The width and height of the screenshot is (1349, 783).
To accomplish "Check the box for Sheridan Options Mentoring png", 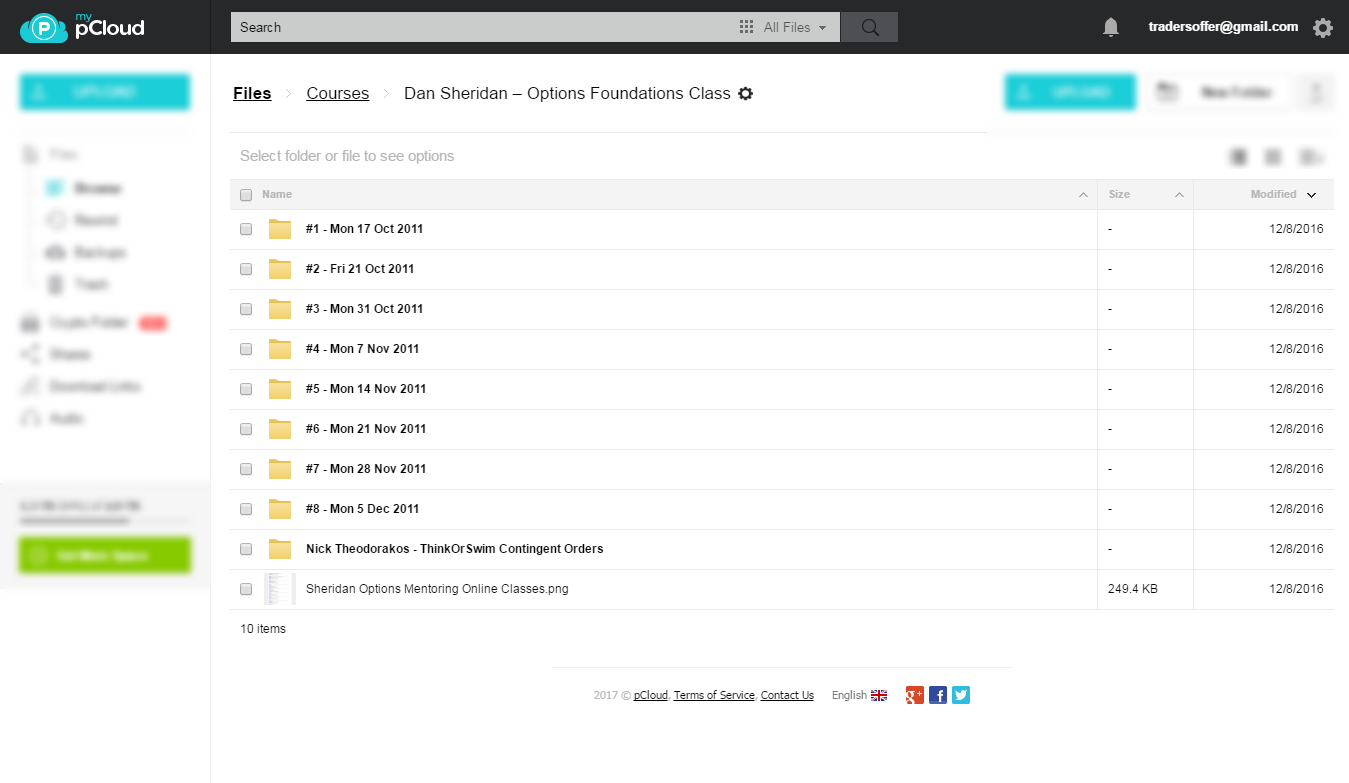I will 246,589.
